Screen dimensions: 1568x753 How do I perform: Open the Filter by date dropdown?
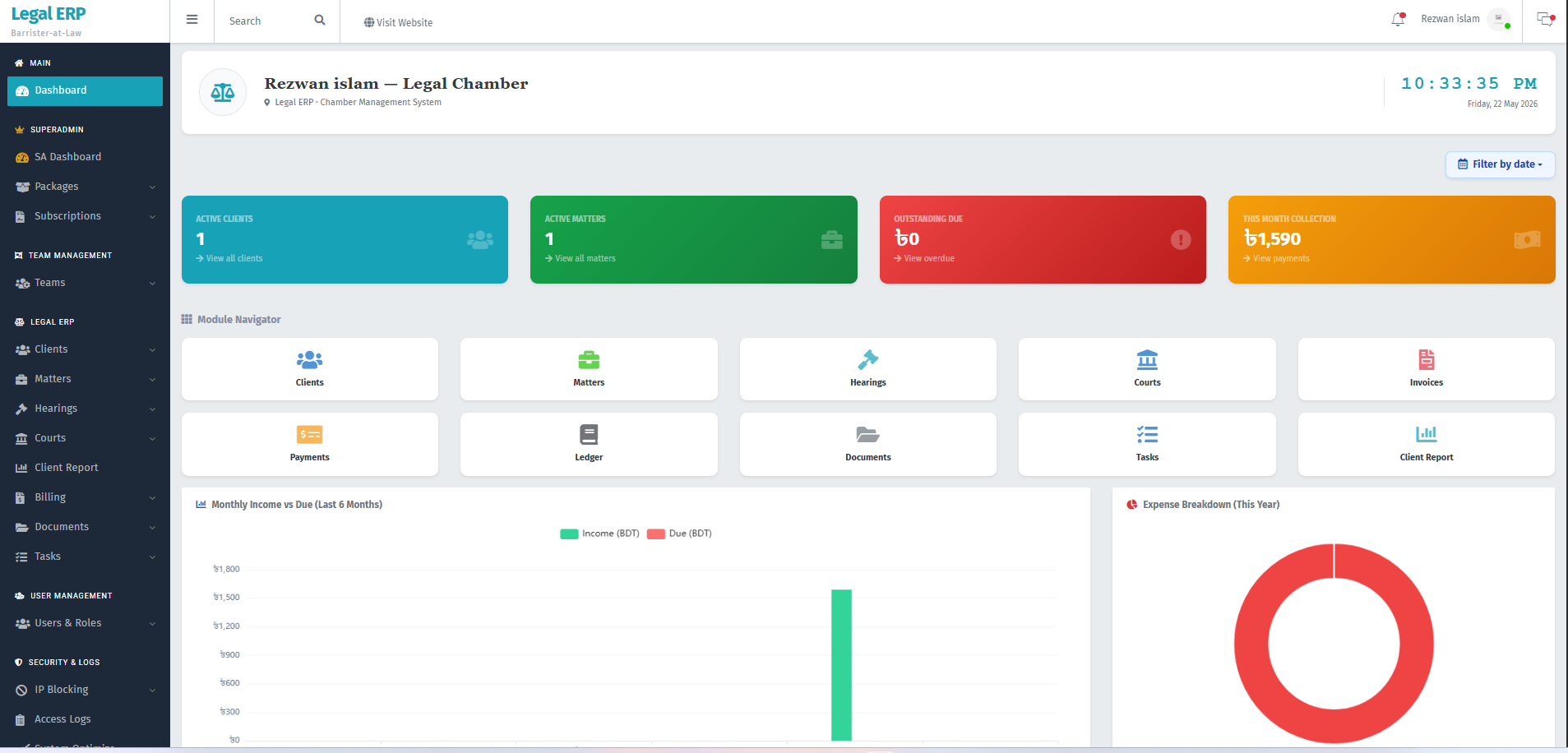coord(1500,164)
